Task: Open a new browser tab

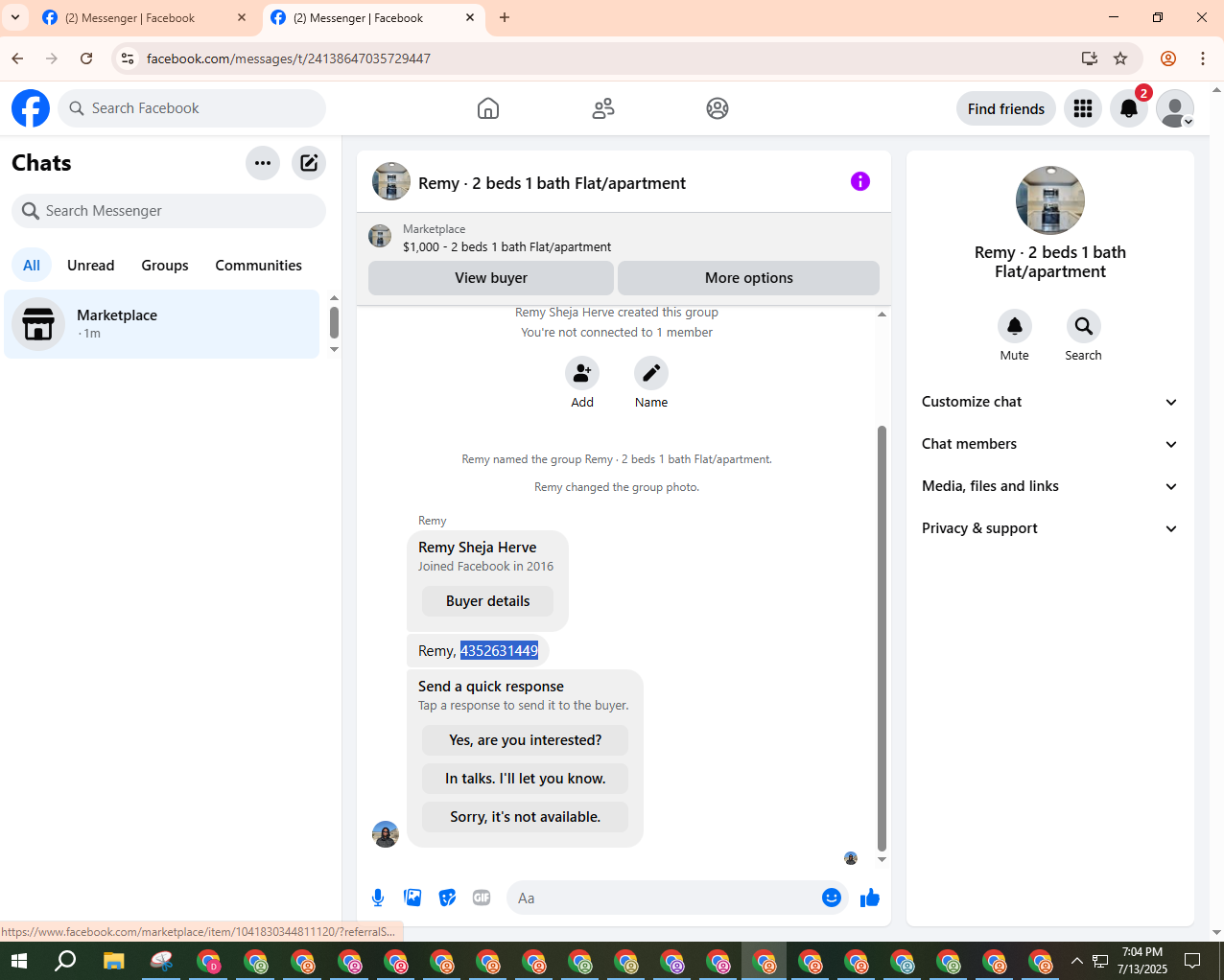Action: pyautogui.click(x=505, y=17)
